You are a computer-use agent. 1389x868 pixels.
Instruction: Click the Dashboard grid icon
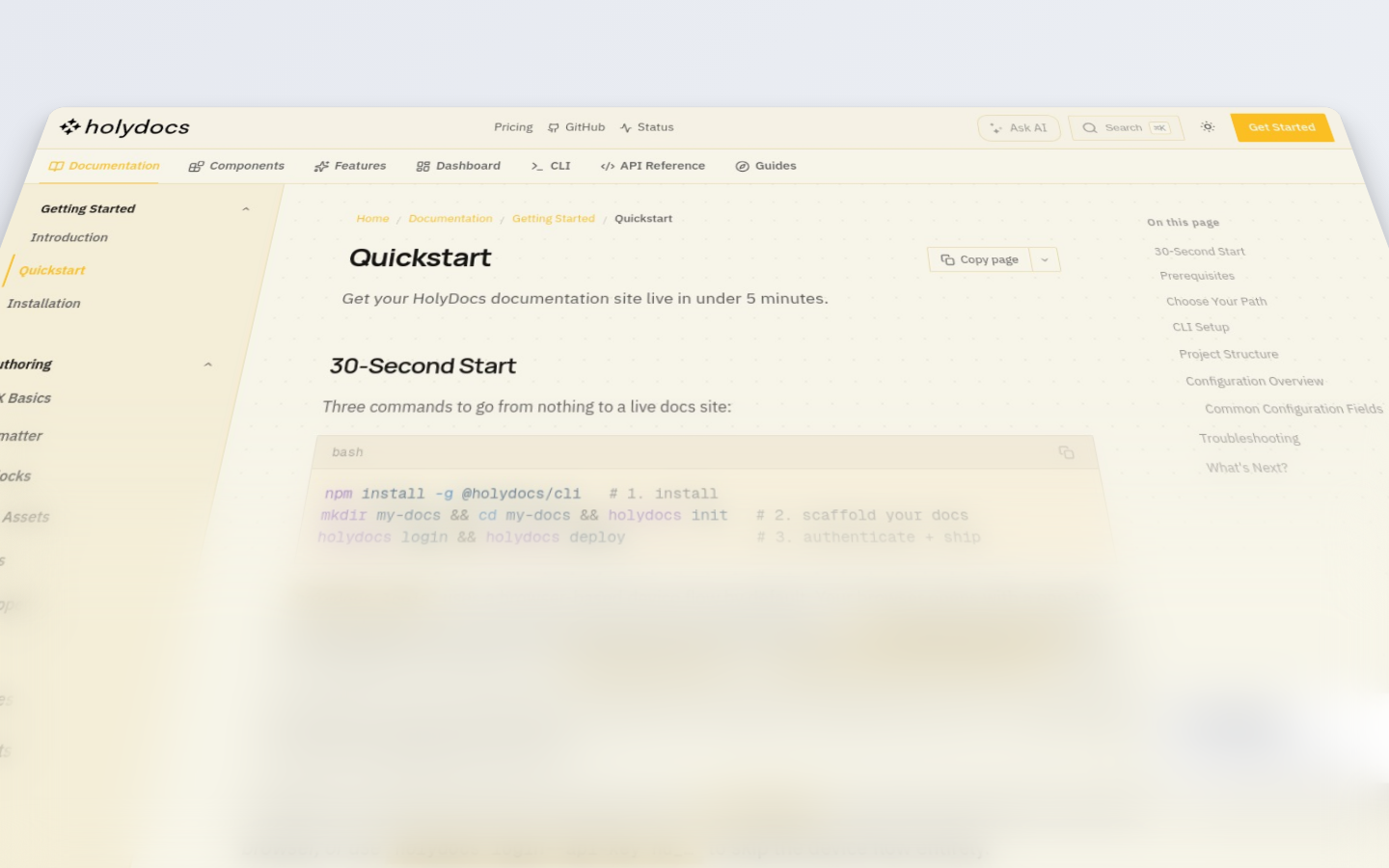tap(422, 167)
